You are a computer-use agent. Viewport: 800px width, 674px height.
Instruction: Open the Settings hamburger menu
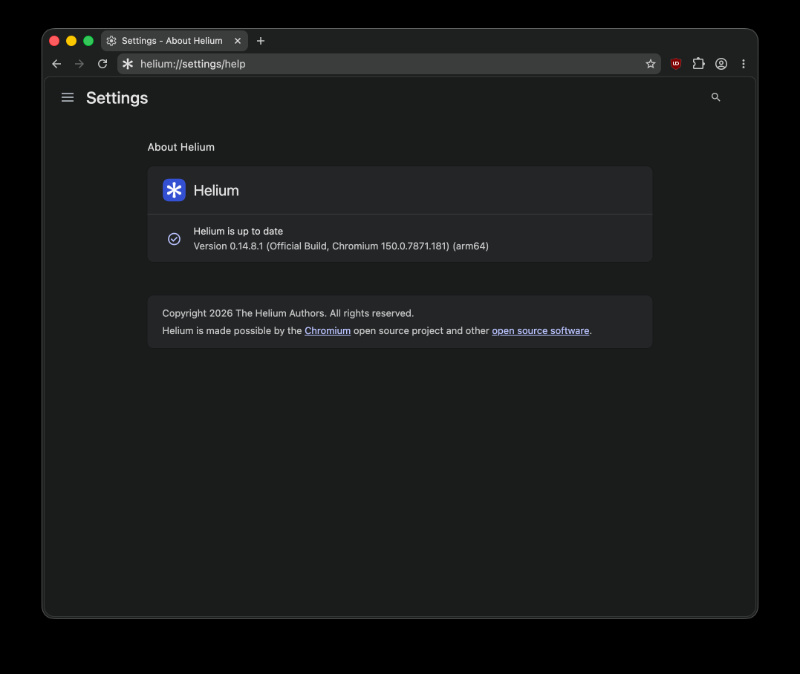coord(67,97)
